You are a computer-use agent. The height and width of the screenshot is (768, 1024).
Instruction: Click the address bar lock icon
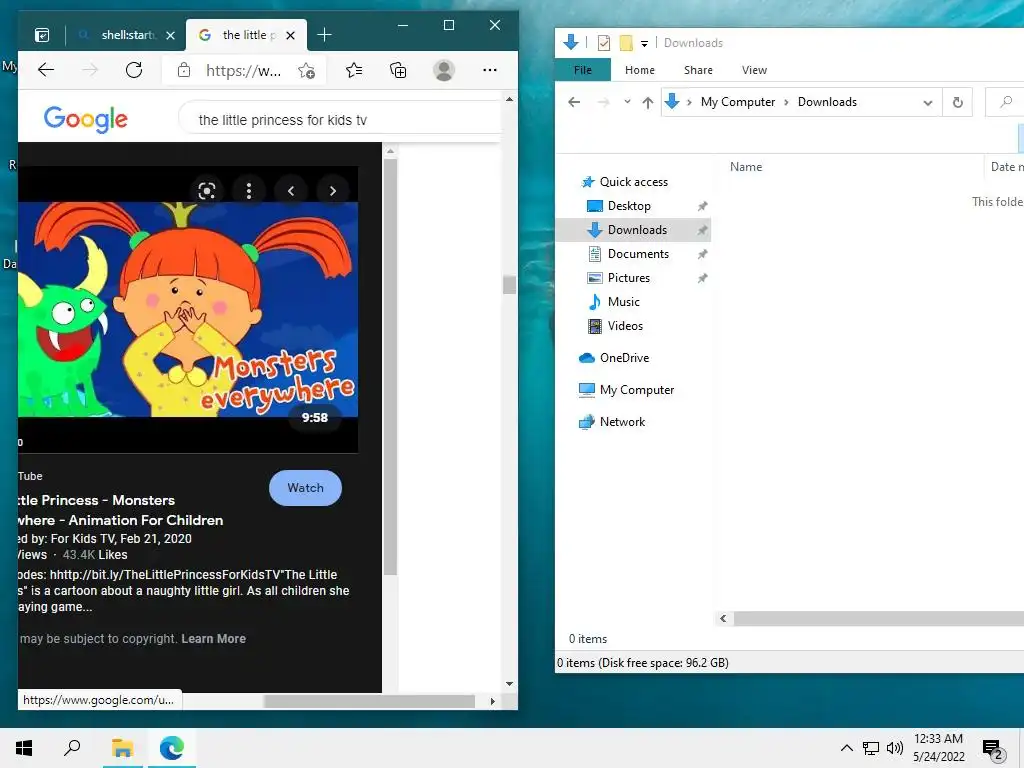pyautogui.click(x=184, y=70)
